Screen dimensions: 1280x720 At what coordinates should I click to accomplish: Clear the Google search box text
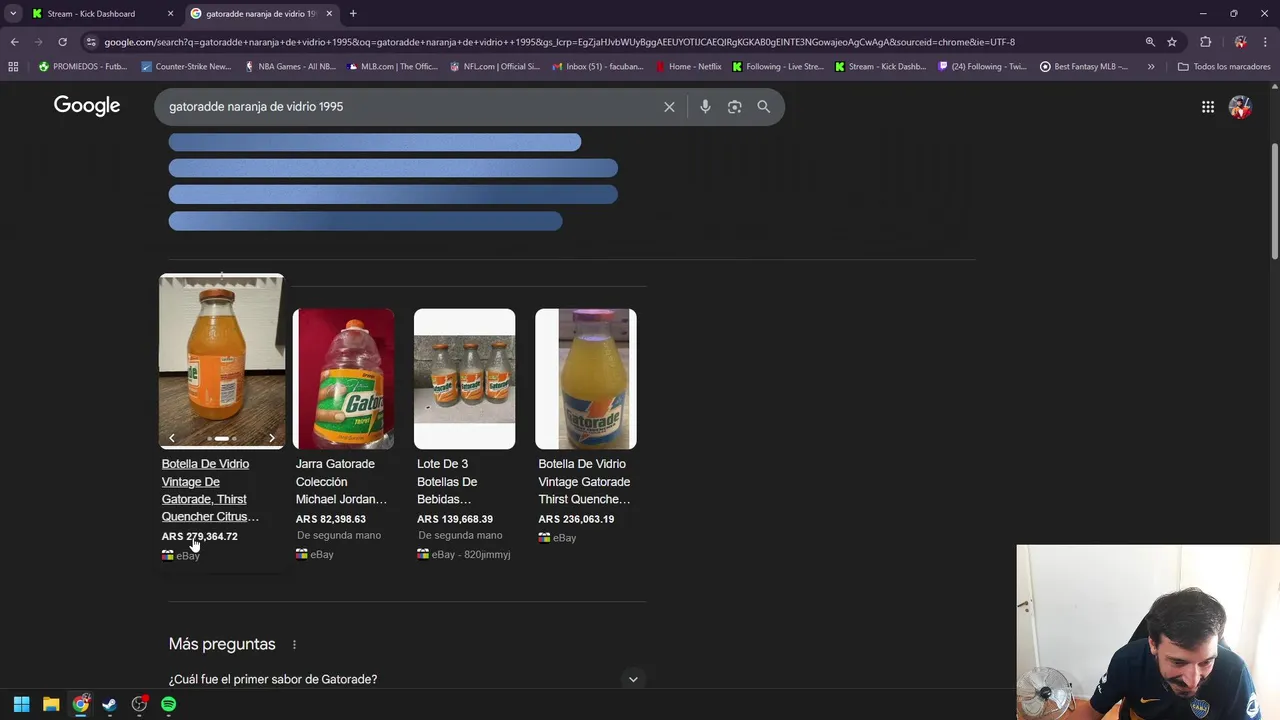(669, 107)
